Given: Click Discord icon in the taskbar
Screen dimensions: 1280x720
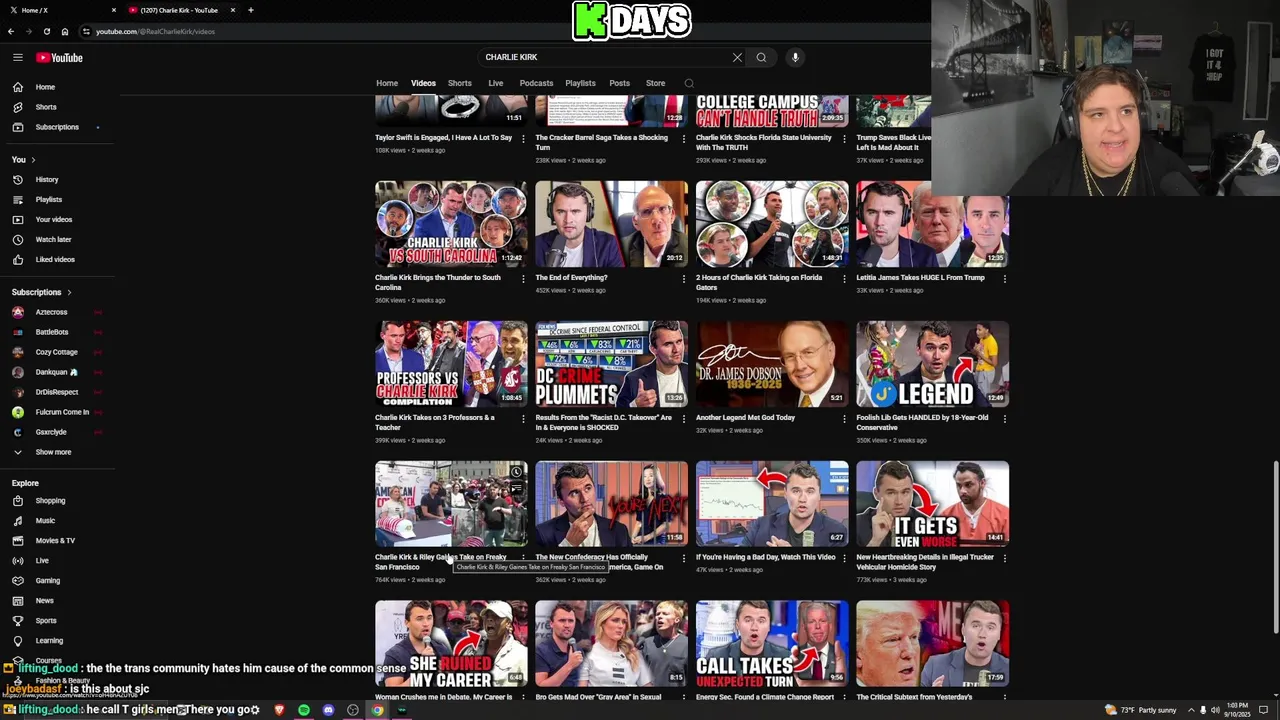Looking at the screenshot, I should pos(328,710).
